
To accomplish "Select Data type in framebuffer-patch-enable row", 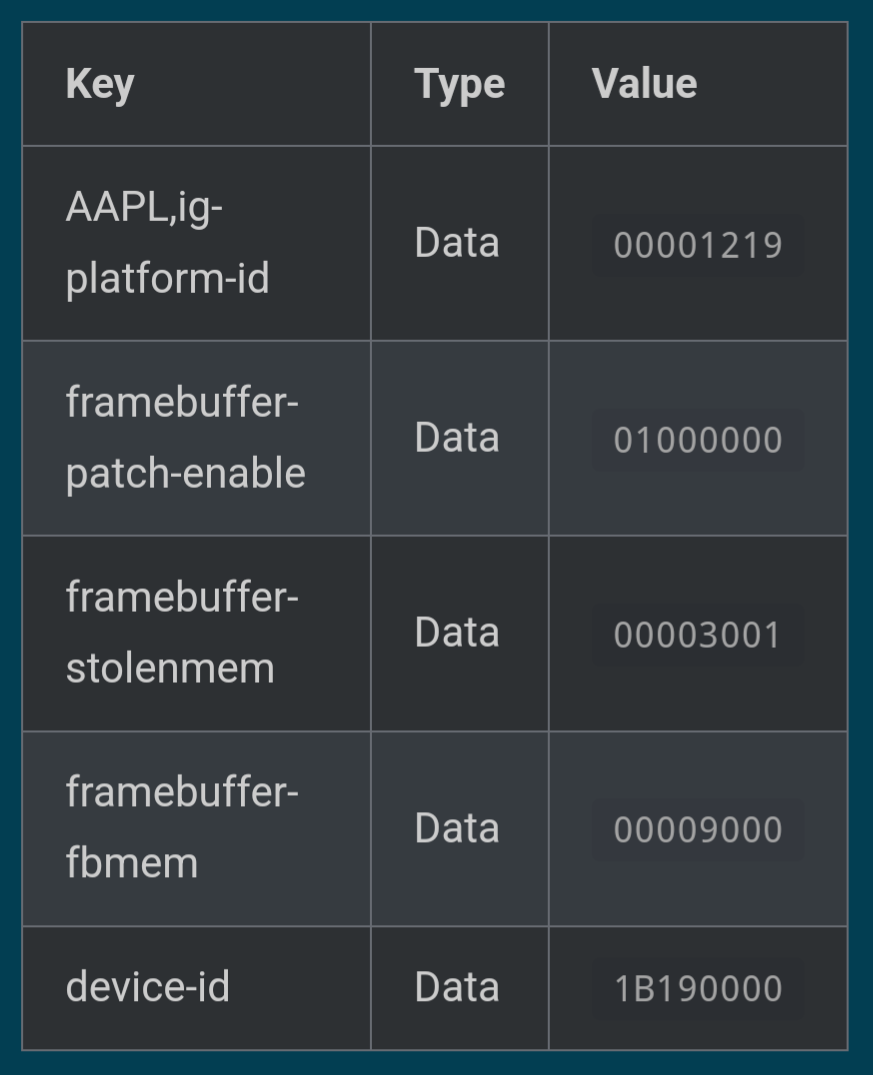I will pos(457,438).
